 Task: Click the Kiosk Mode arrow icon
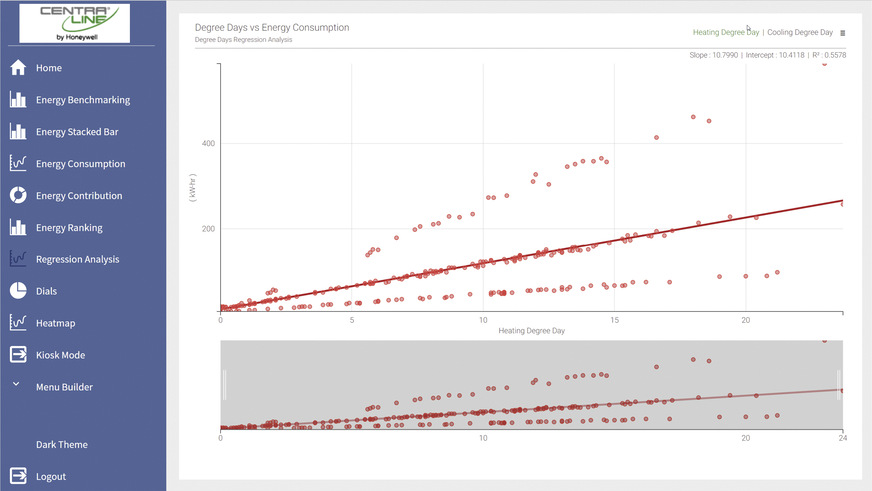pos(17,355)
